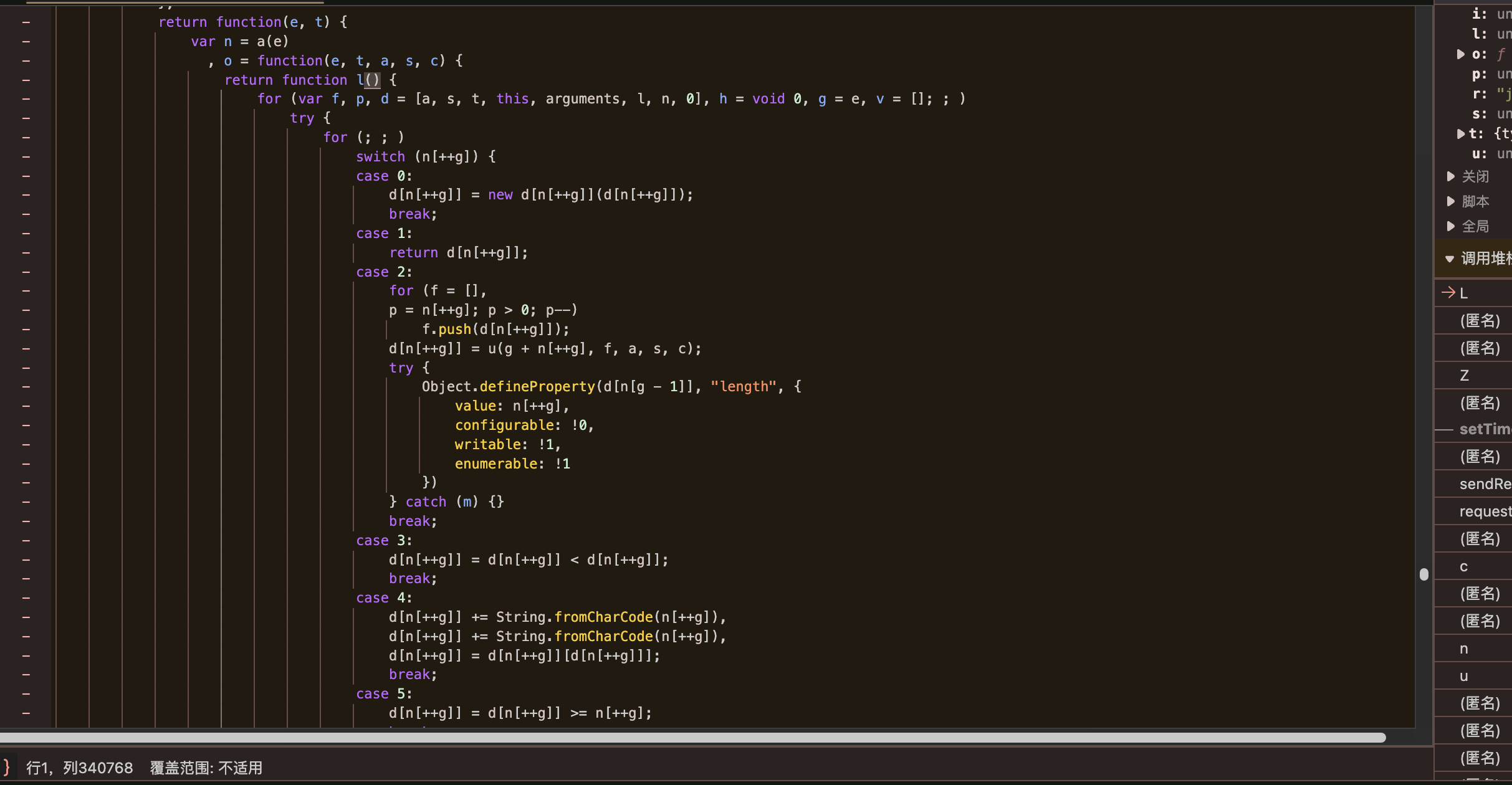Select the (匿名) frame just above c
Viewport: 1512px width, 785px height.
pos(1475,539)
